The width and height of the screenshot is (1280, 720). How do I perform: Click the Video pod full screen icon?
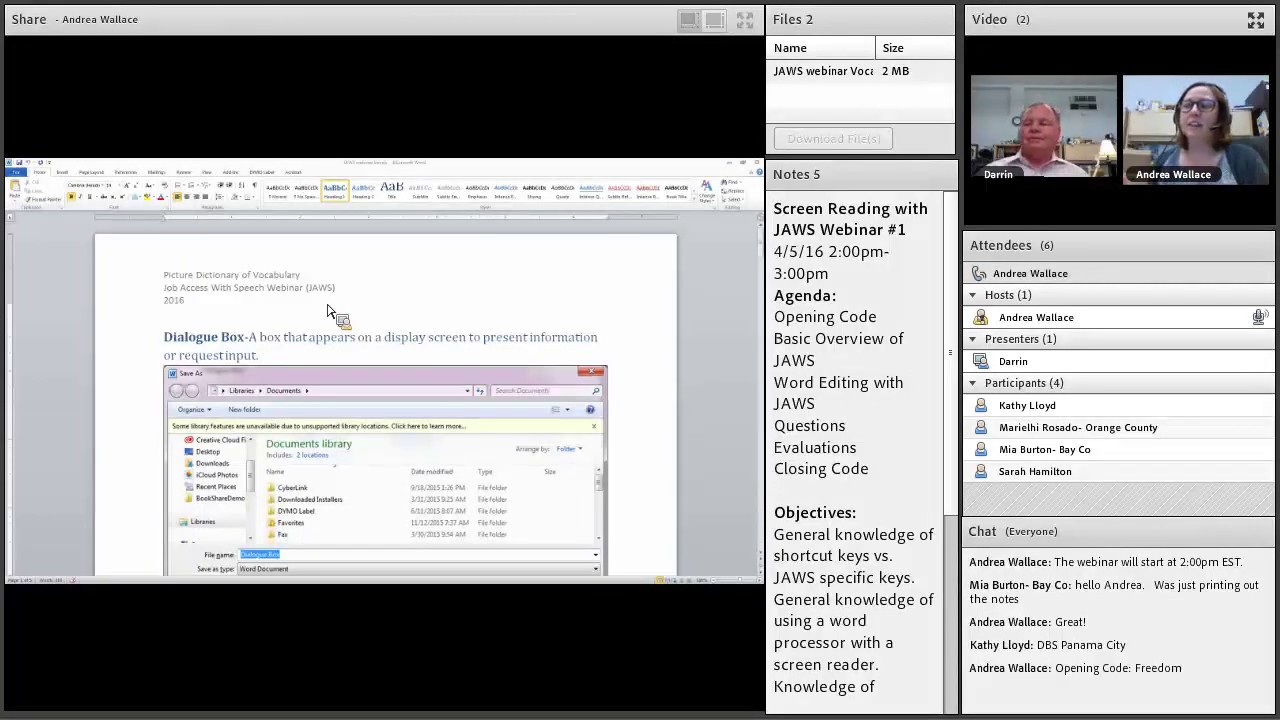1256,19
